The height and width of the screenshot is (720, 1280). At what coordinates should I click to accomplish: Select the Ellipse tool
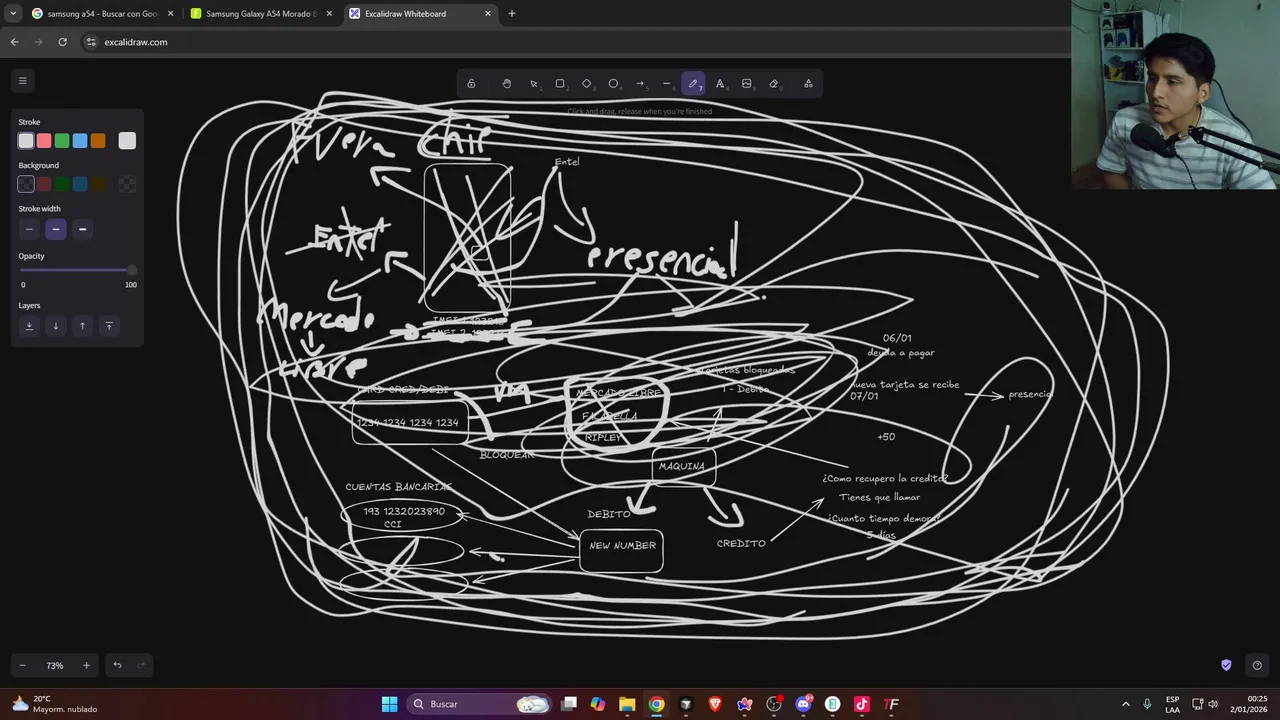coord(614,84)
